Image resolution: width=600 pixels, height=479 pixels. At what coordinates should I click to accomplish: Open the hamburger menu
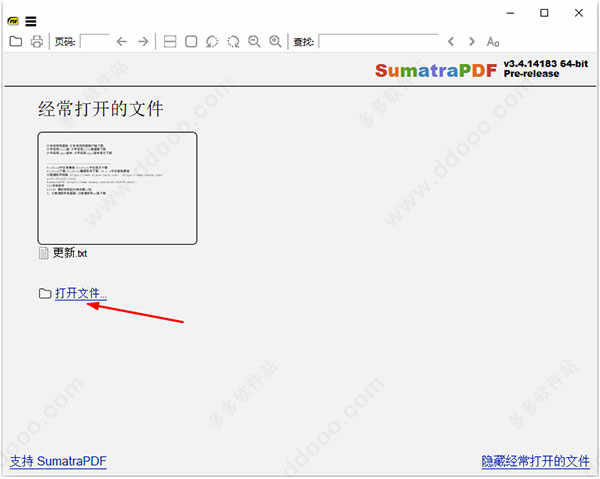tap(31, 21)
